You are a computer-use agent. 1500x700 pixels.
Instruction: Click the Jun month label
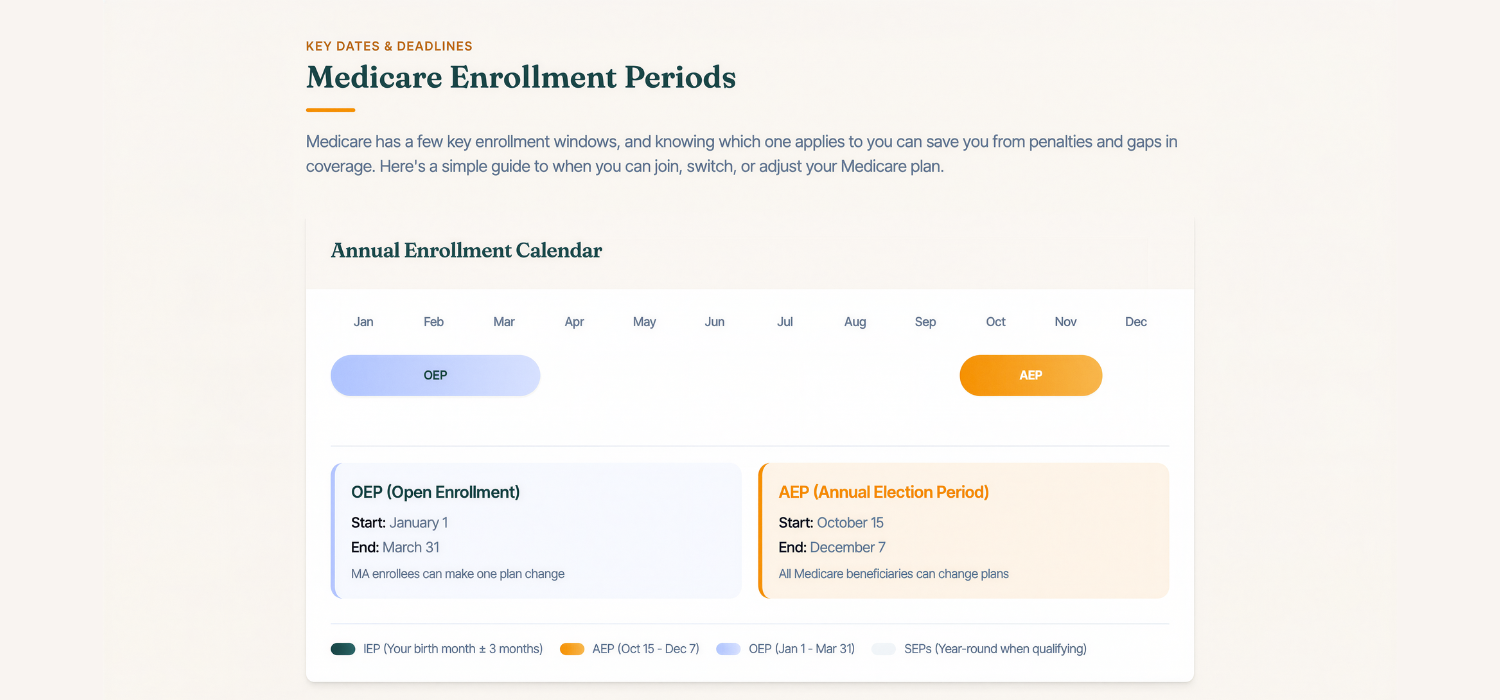click(715, 322)
